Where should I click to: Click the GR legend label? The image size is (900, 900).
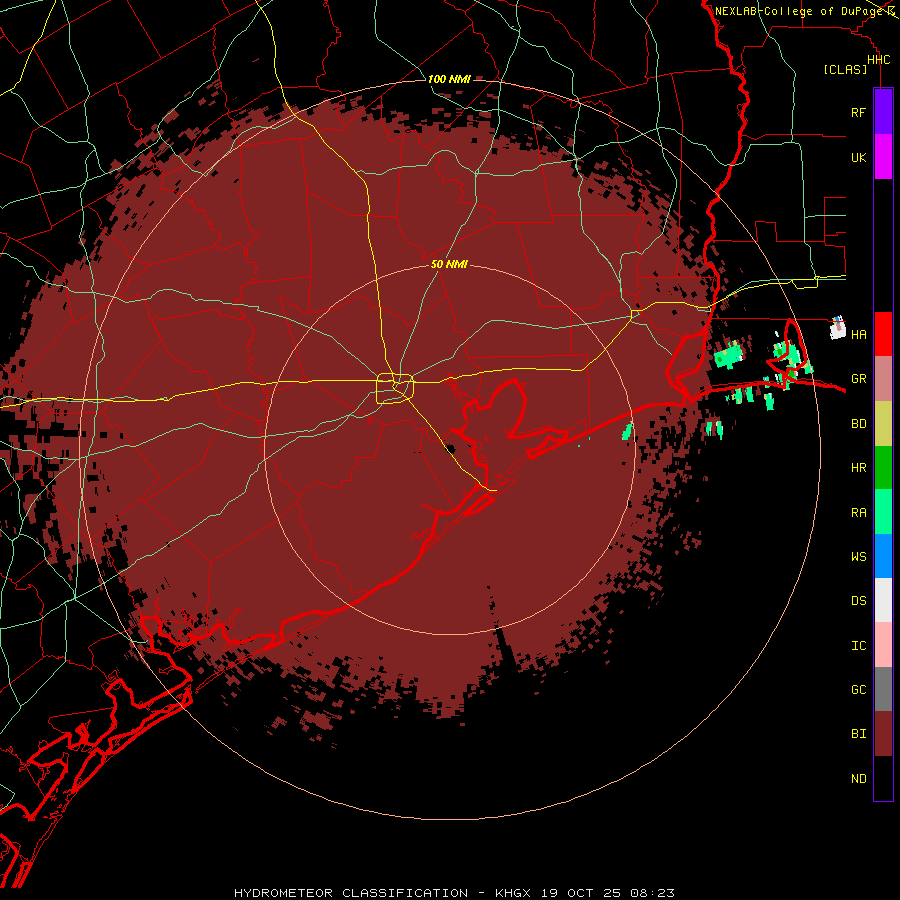[858, 379]
